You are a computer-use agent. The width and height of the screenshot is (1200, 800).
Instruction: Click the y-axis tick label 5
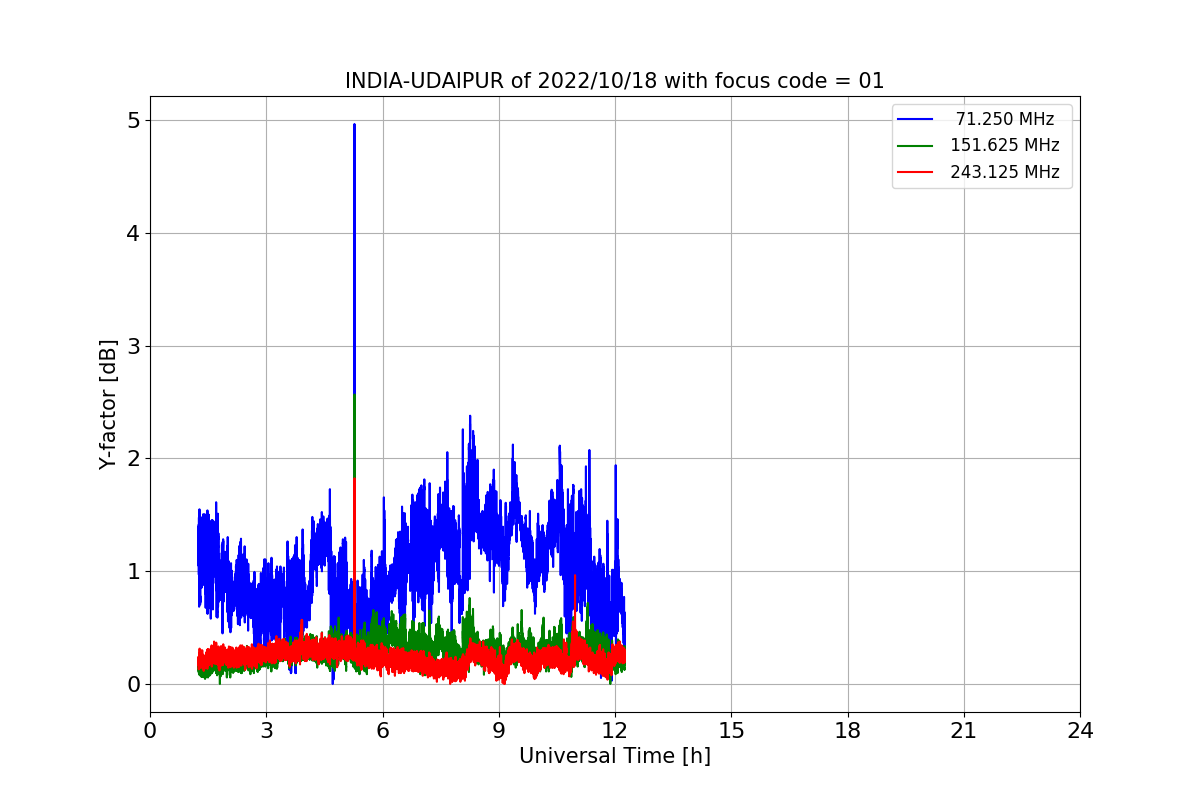[x=133, y=120]
